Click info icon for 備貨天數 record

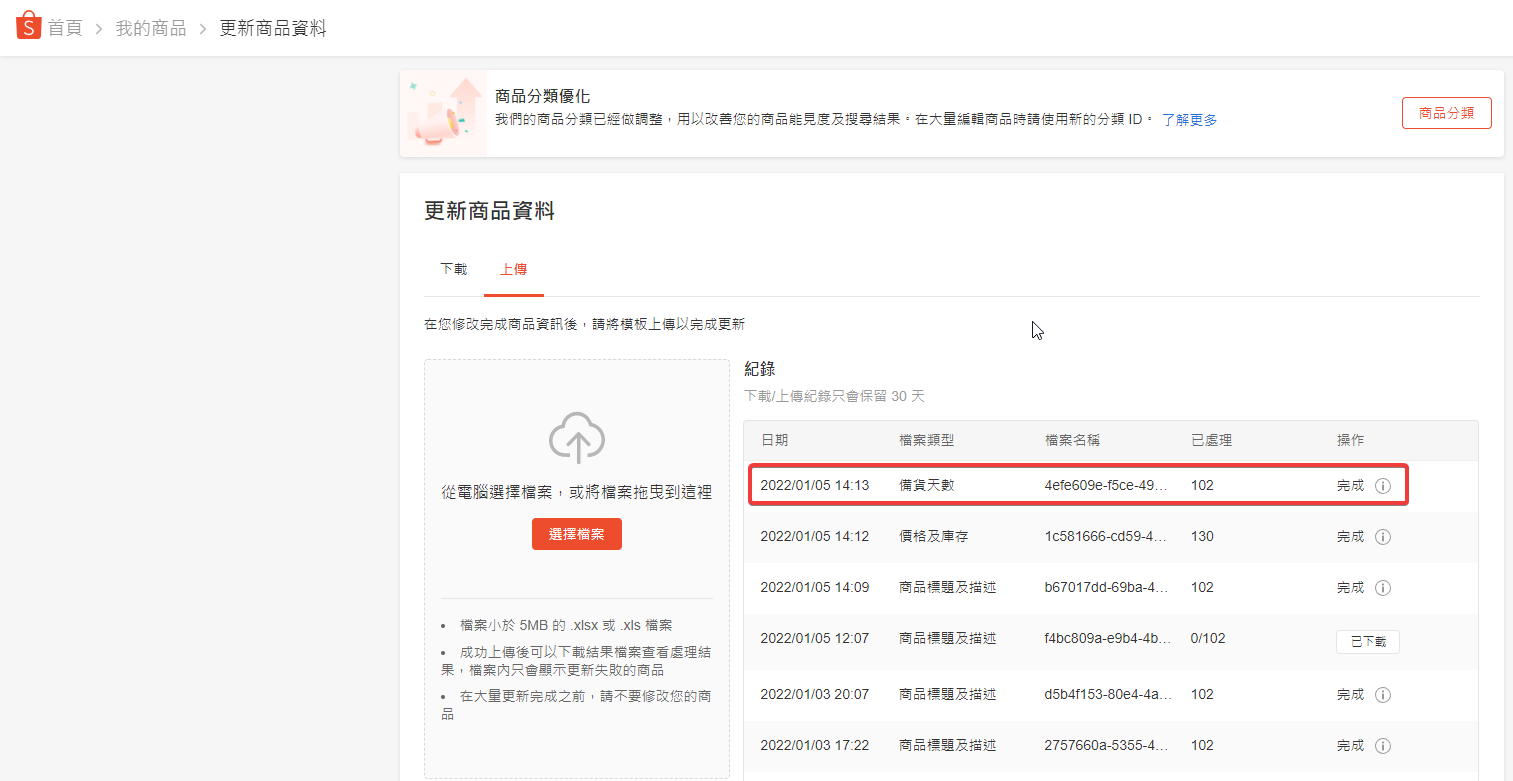click(1383, 486)
